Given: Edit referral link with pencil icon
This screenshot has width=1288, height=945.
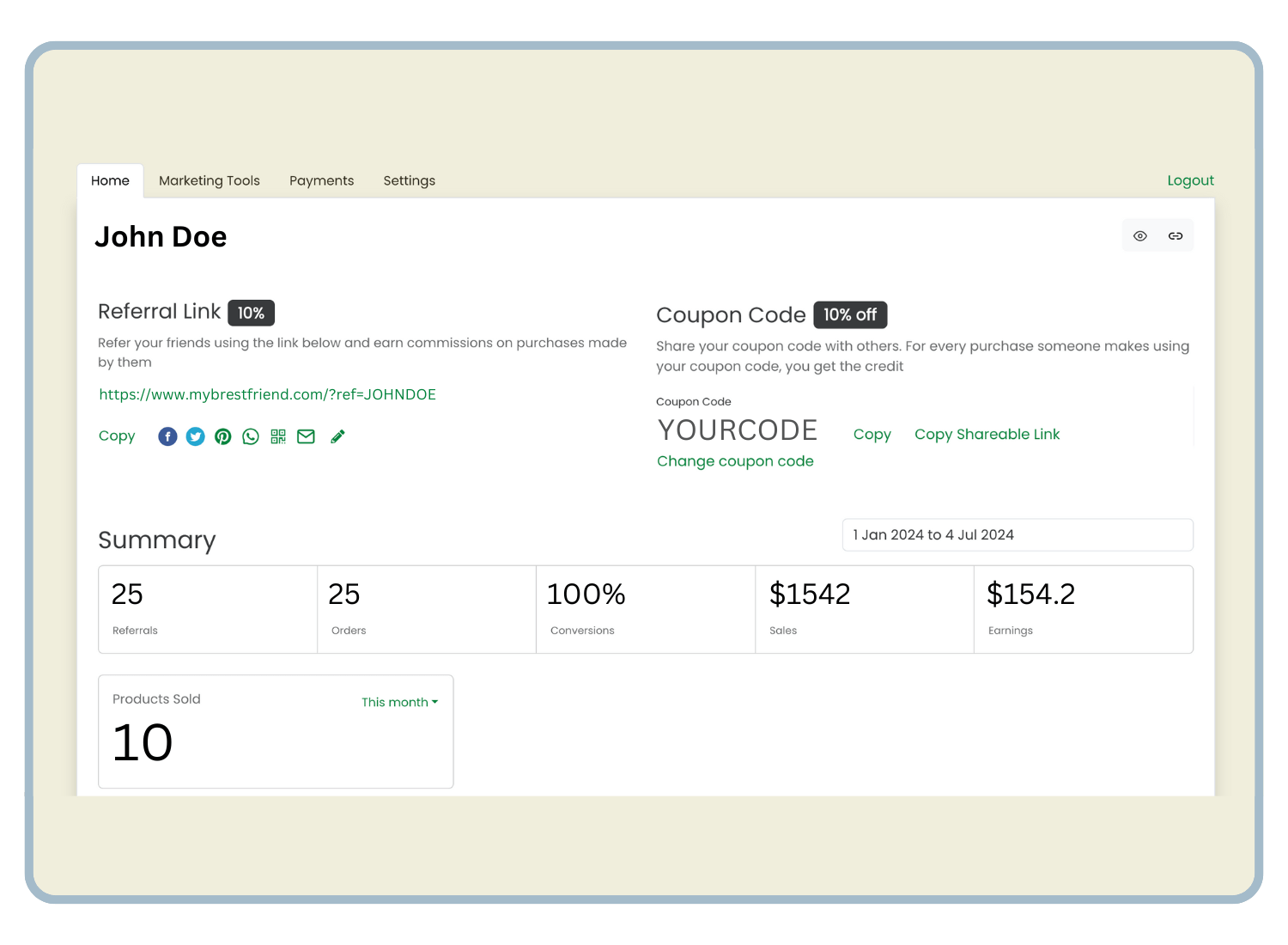Looking at the screenshot, I should (337, 436).
